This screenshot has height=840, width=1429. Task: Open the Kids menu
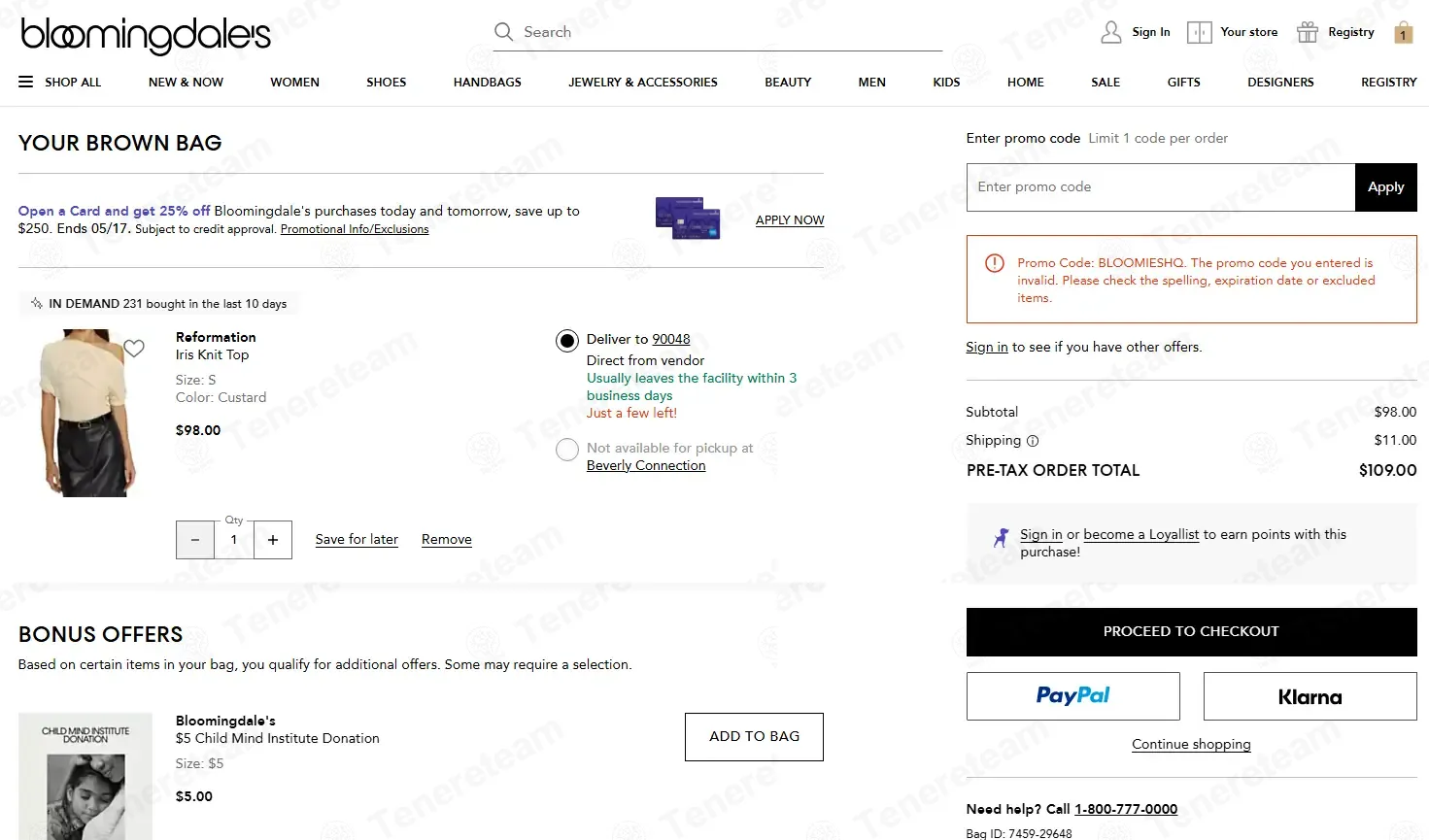coord(946,83)
